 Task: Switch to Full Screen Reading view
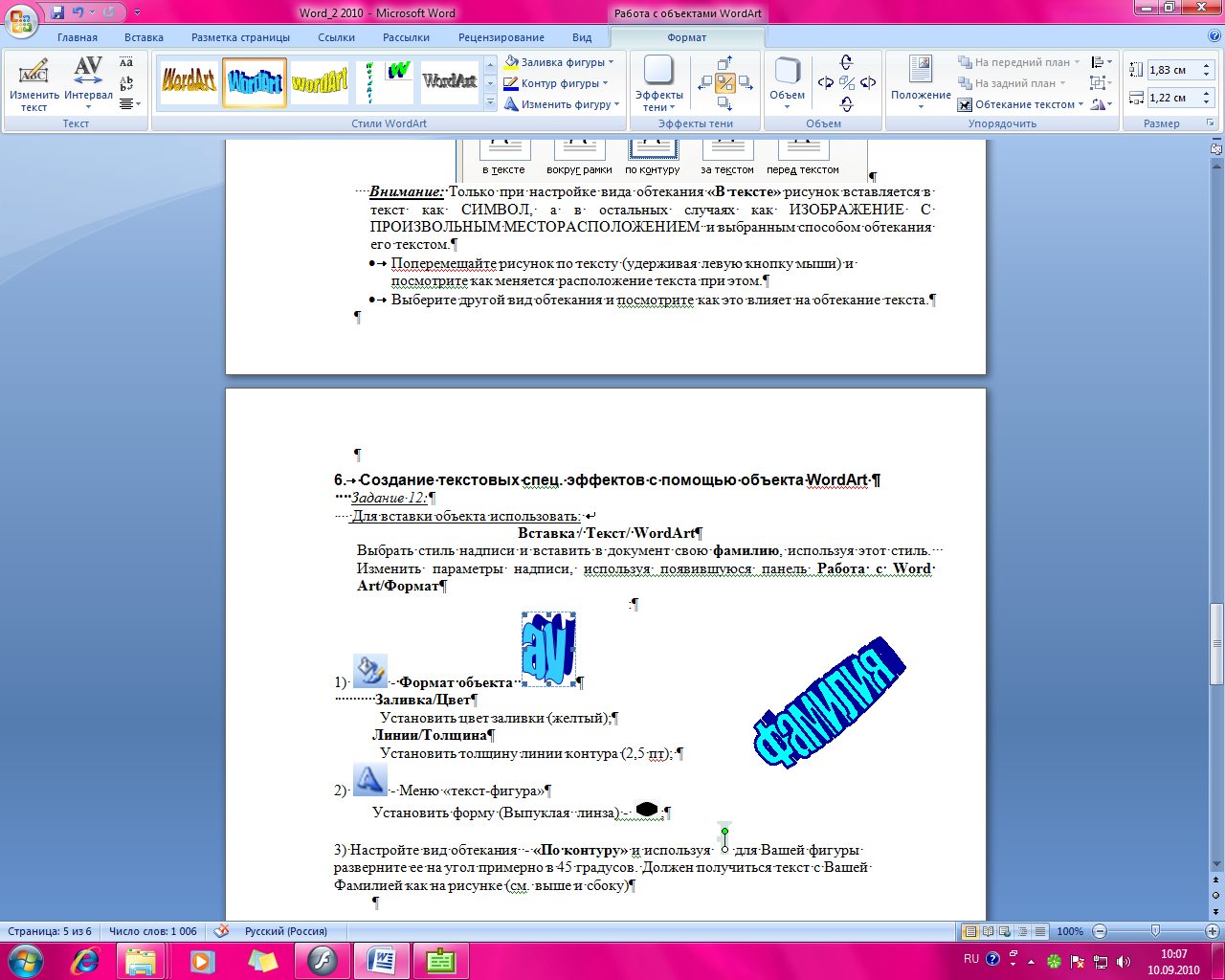[988, 931]
